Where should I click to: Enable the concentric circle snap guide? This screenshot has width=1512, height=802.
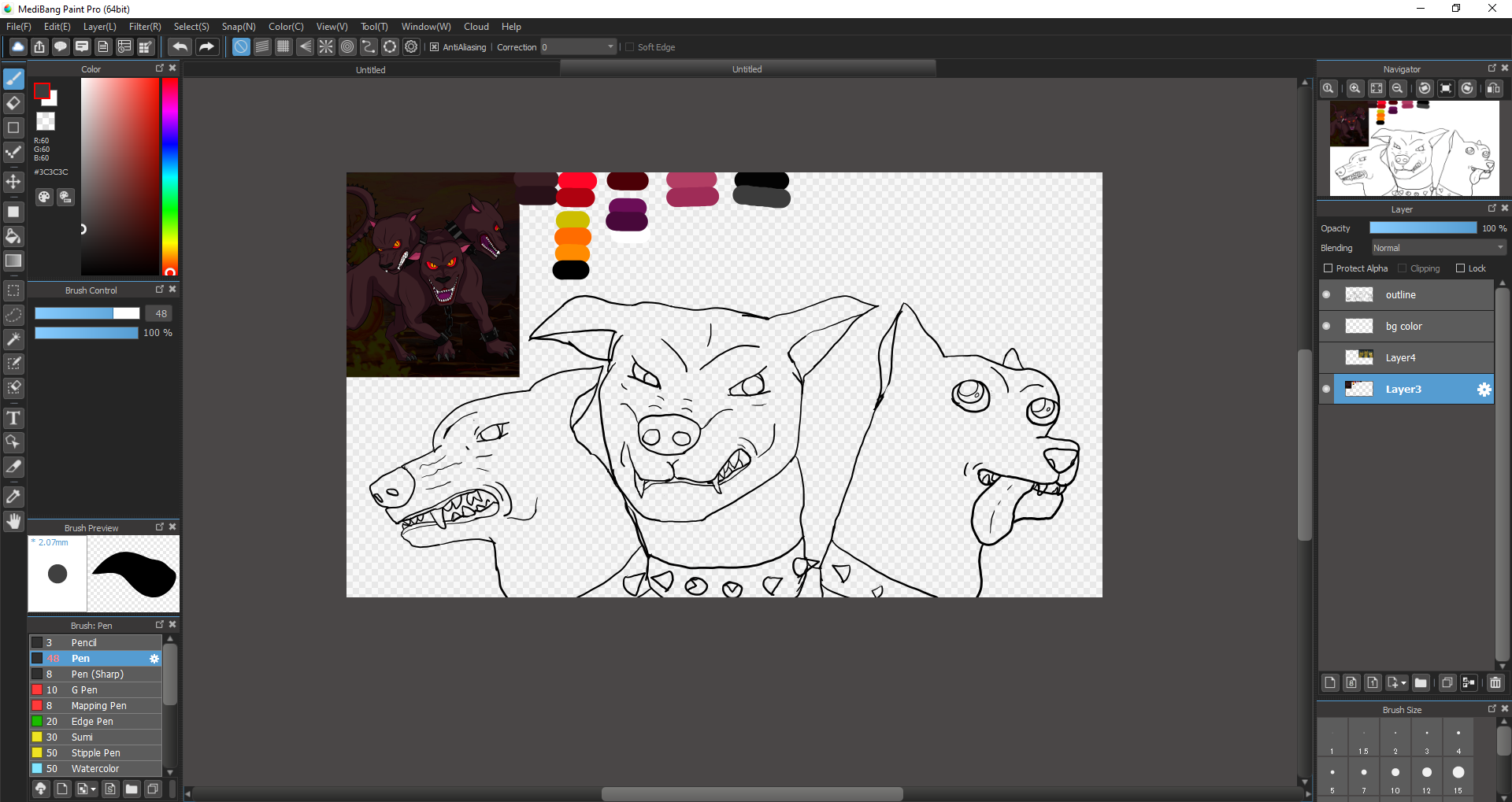click(347, 47)
